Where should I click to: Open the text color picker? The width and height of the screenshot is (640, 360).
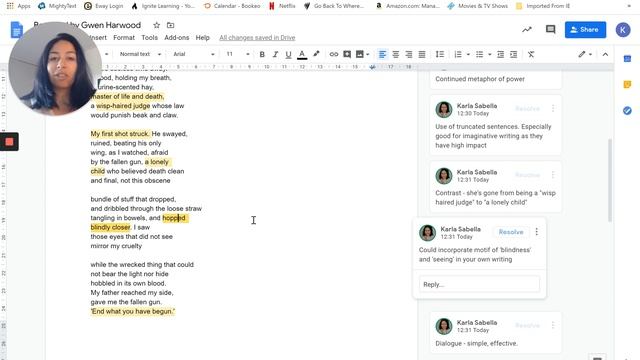pos(302,54)
